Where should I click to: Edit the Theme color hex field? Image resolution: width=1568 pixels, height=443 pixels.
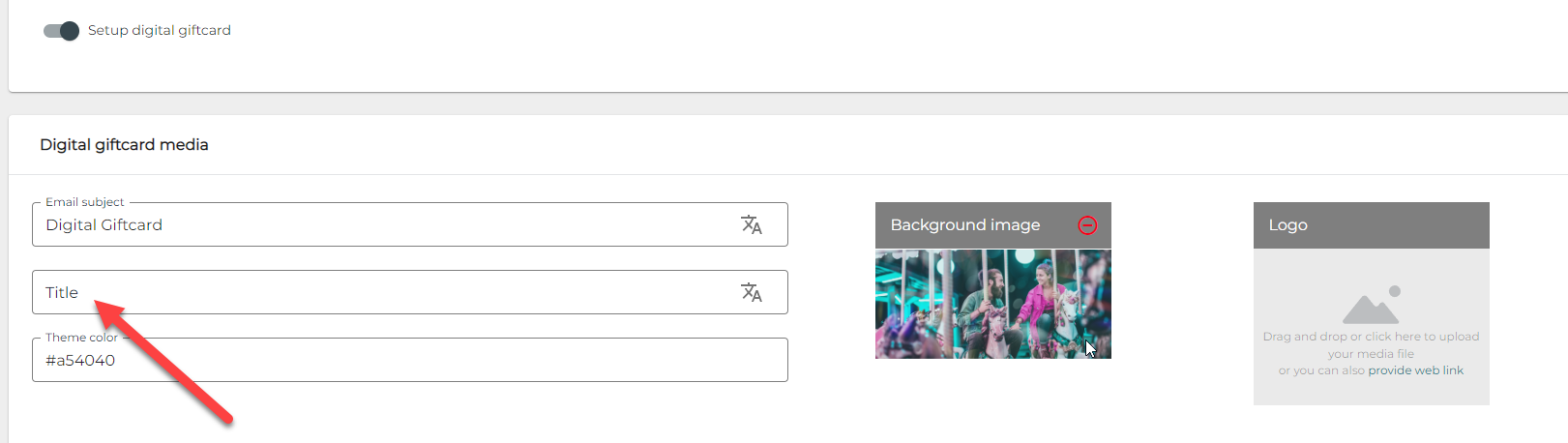click(x=387, y=361)
